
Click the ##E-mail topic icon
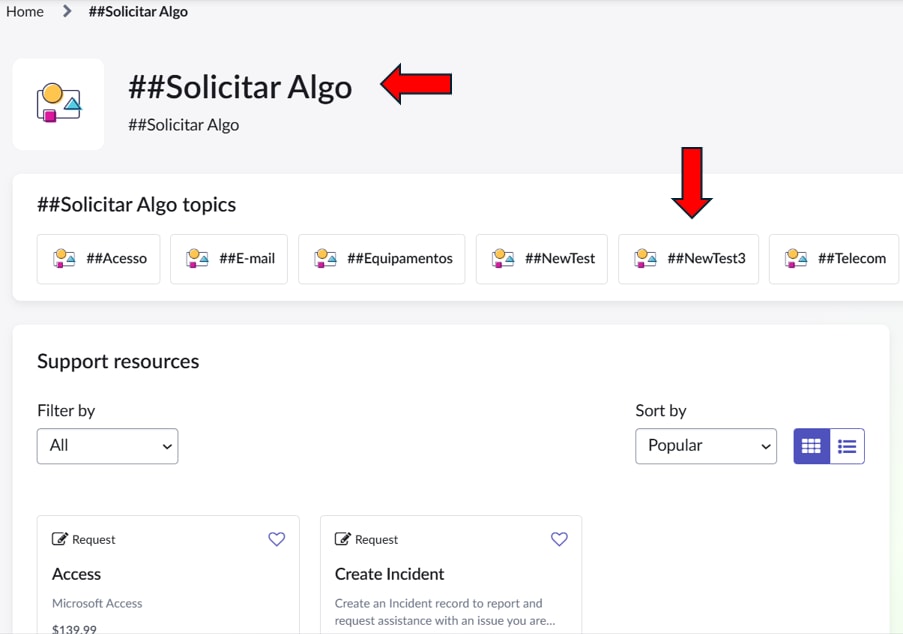point(197,259)
